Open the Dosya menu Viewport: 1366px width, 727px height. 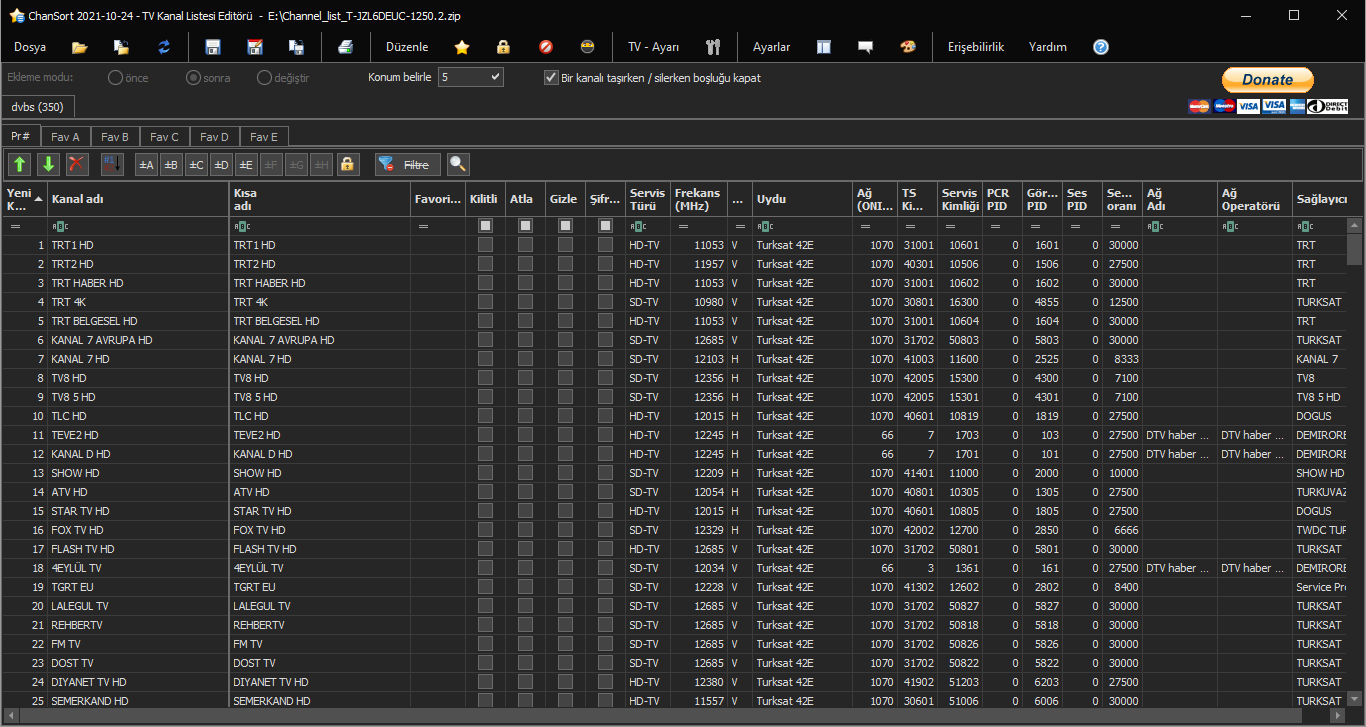(x=30, y=47)
